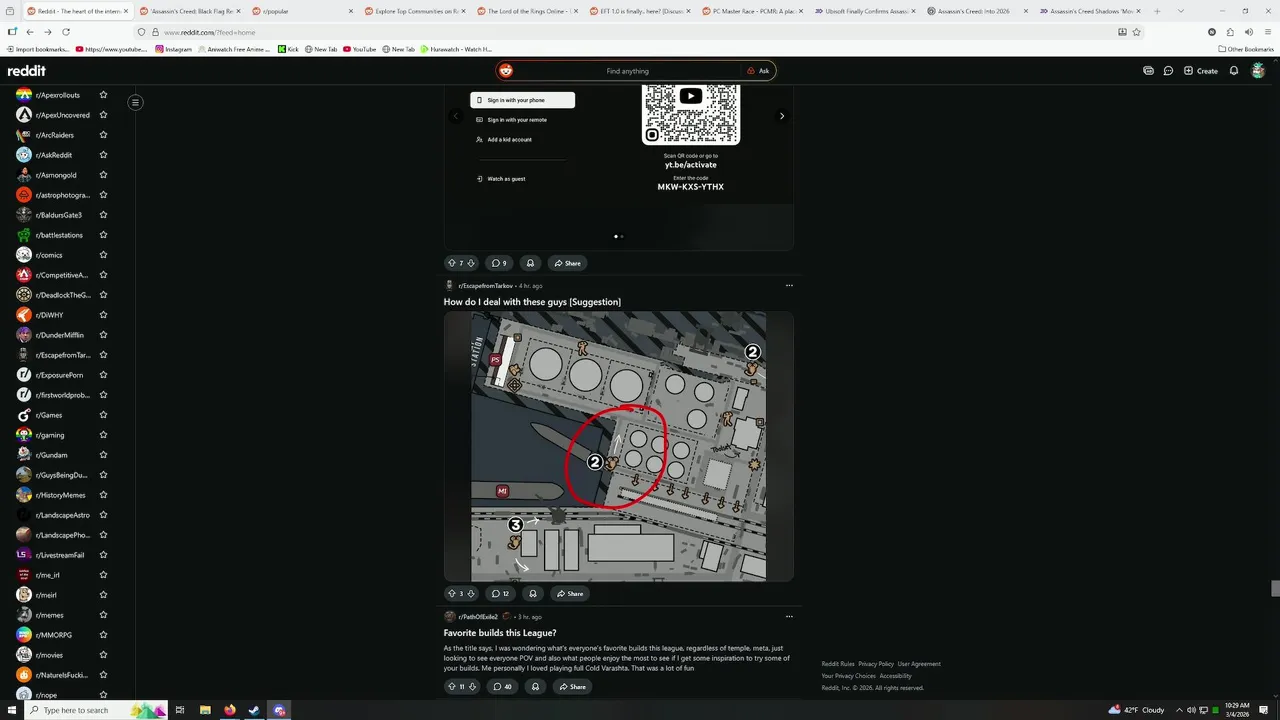Open the user avatar profile menu
Screen dimensions: 1280x720
point(1258,71)
